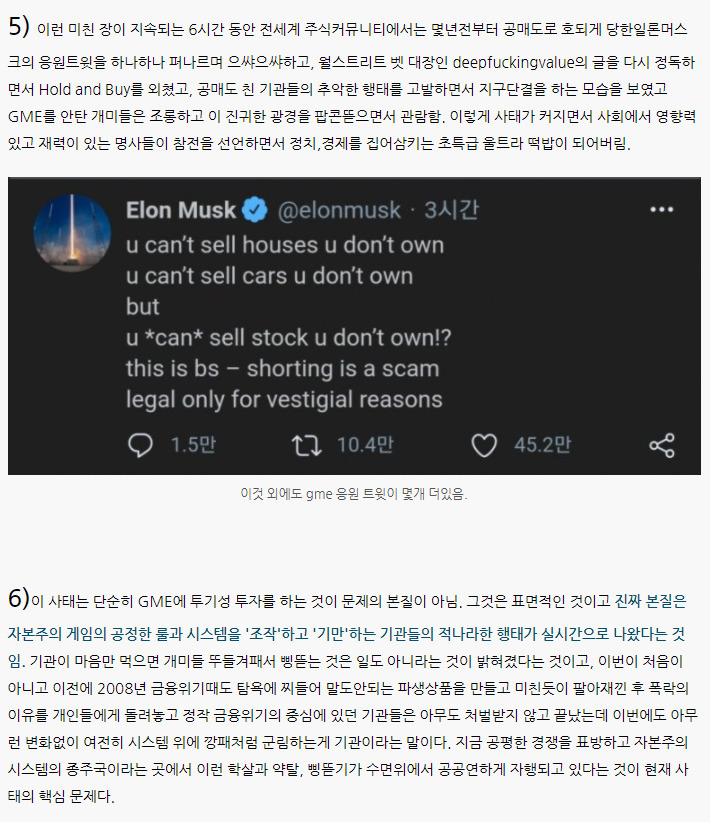710x822 pixels.
Task: Click the tweet line 'u *can* sell stock'
Action: pyautogui.click(x=288, y=337)
